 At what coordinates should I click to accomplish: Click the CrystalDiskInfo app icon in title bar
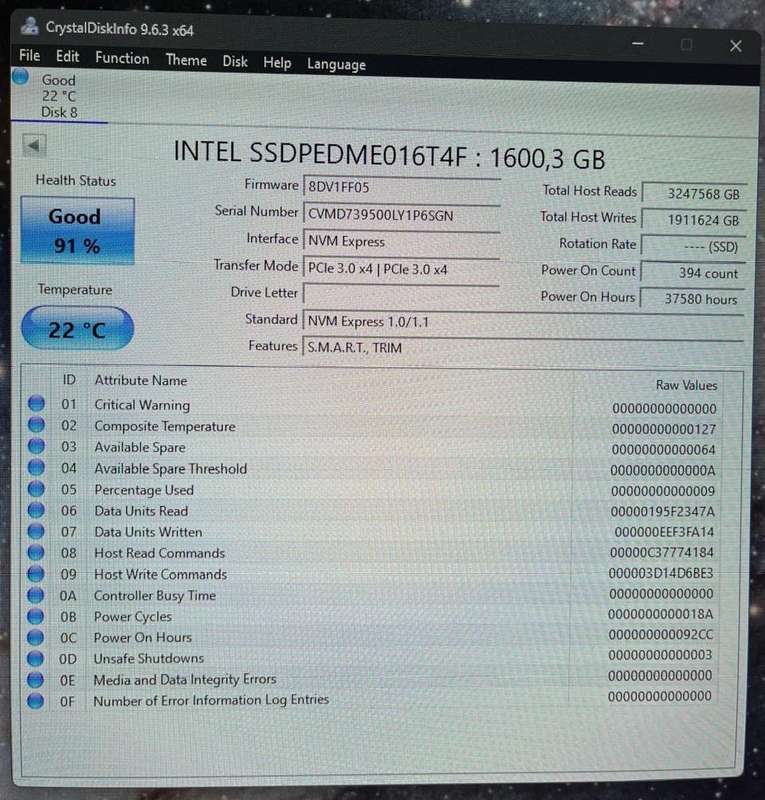pos(30,26)
